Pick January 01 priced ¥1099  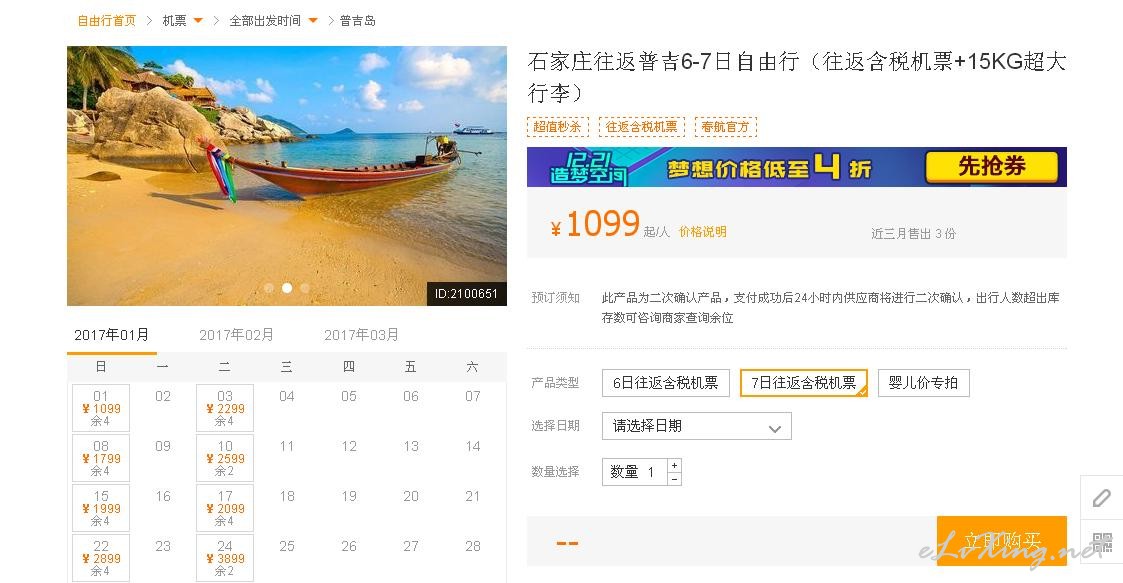[x=101, y=408]
